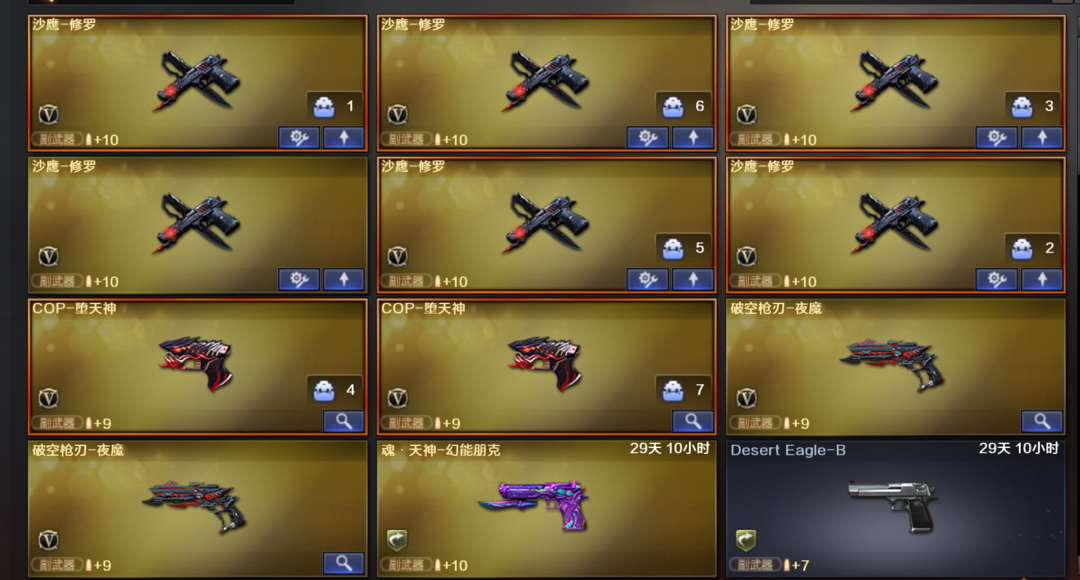Click the bag 4 backpack slot icon
Viewport: 1080px width, 580px height.
pyautogui.click(x=324, y=391)
